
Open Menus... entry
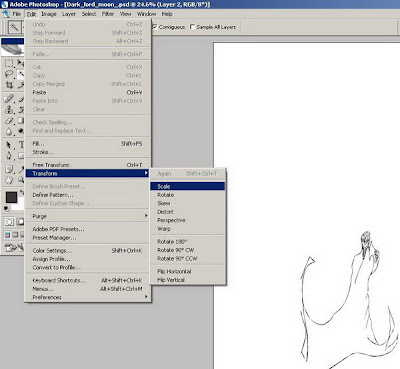(87, 289)
